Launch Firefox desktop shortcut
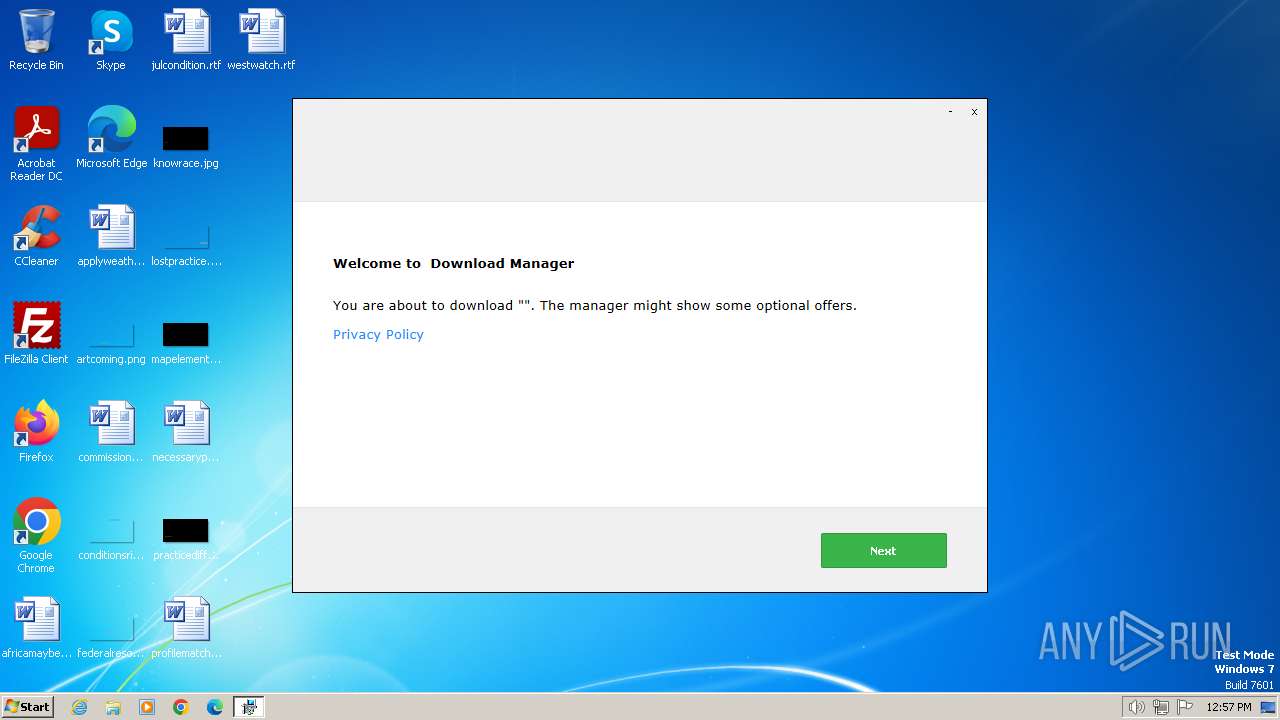Screen dimensions: 1280x720 tap(36, 432)
